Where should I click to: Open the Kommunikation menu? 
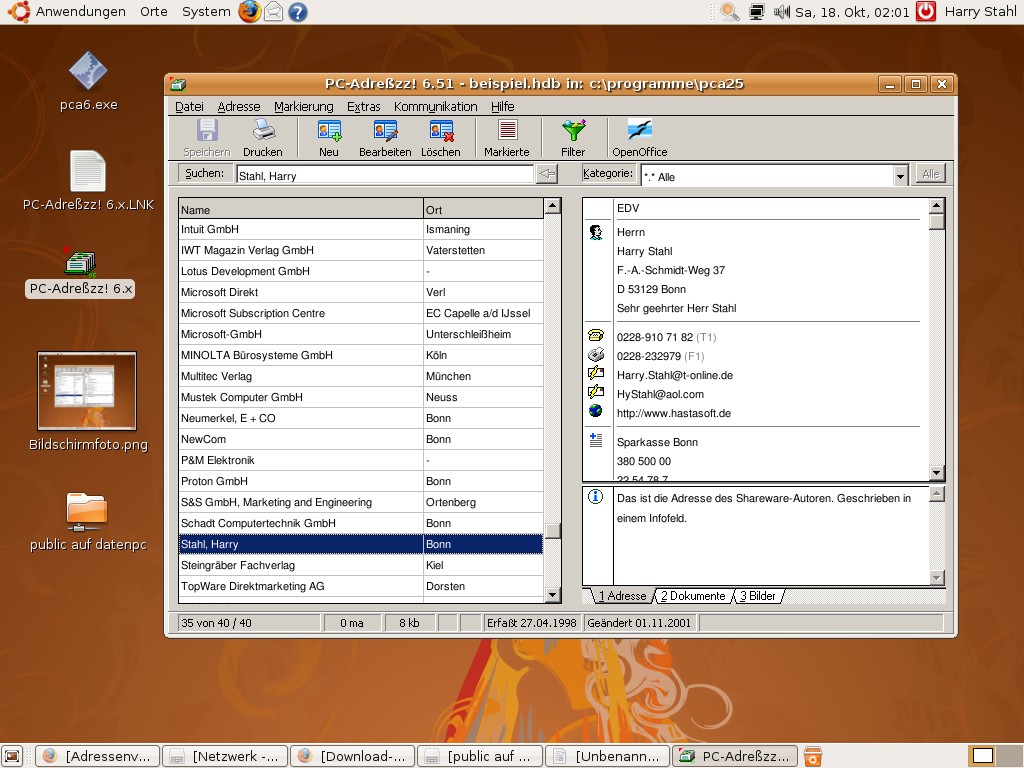point(436,106)
